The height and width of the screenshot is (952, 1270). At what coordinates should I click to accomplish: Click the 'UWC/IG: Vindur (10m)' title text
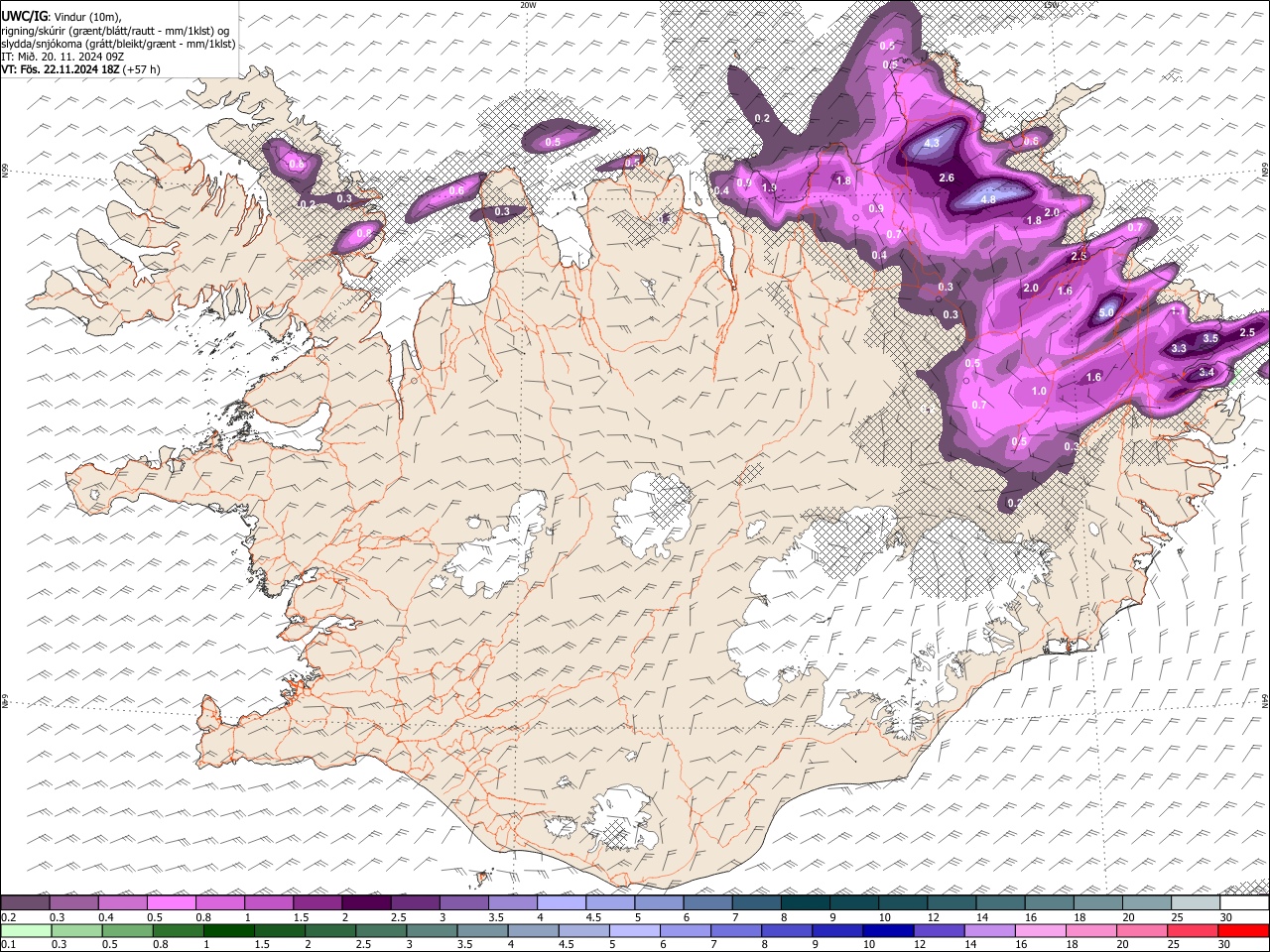[x=61, y=17]
